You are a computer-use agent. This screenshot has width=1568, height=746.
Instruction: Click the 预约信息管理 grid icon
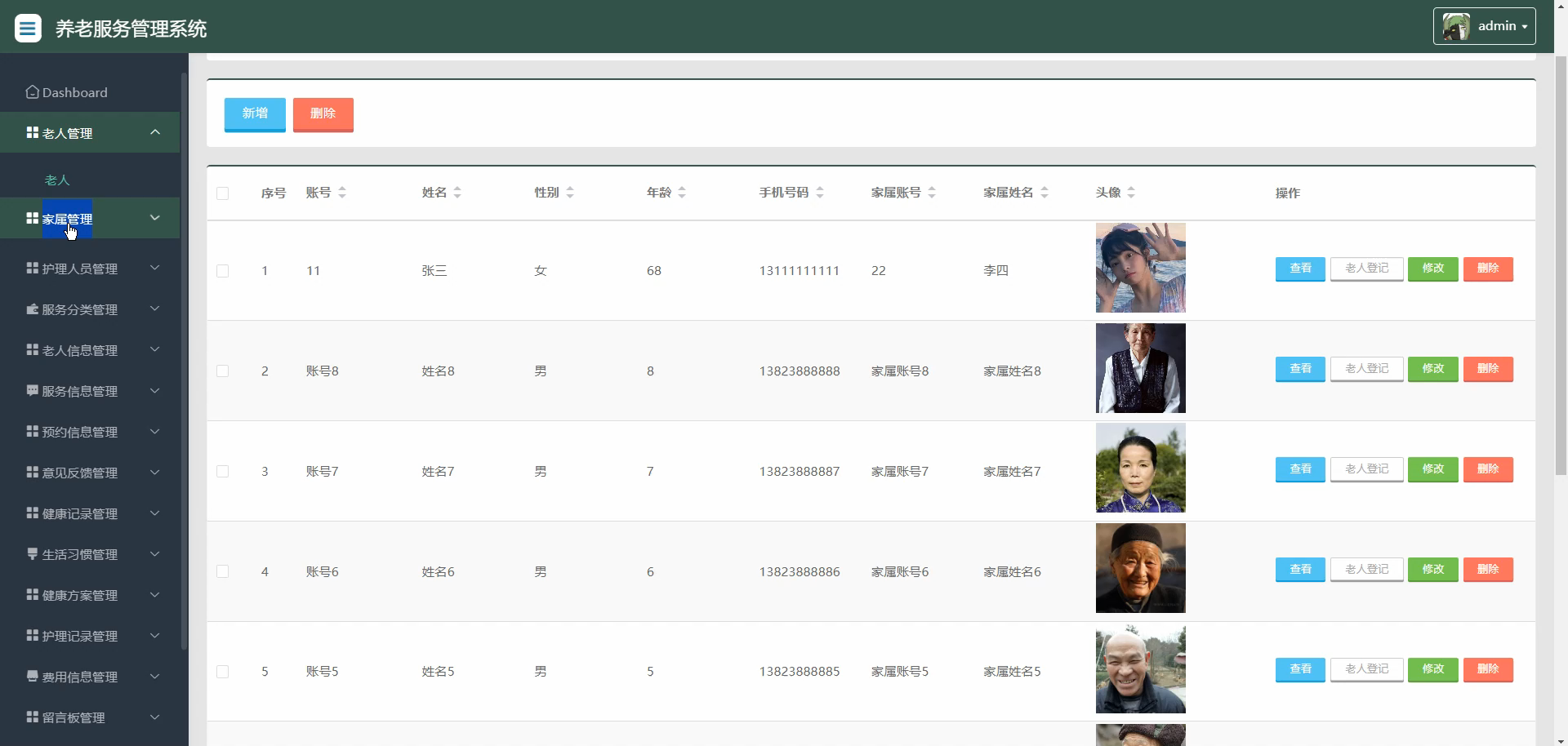click(33, 431)
